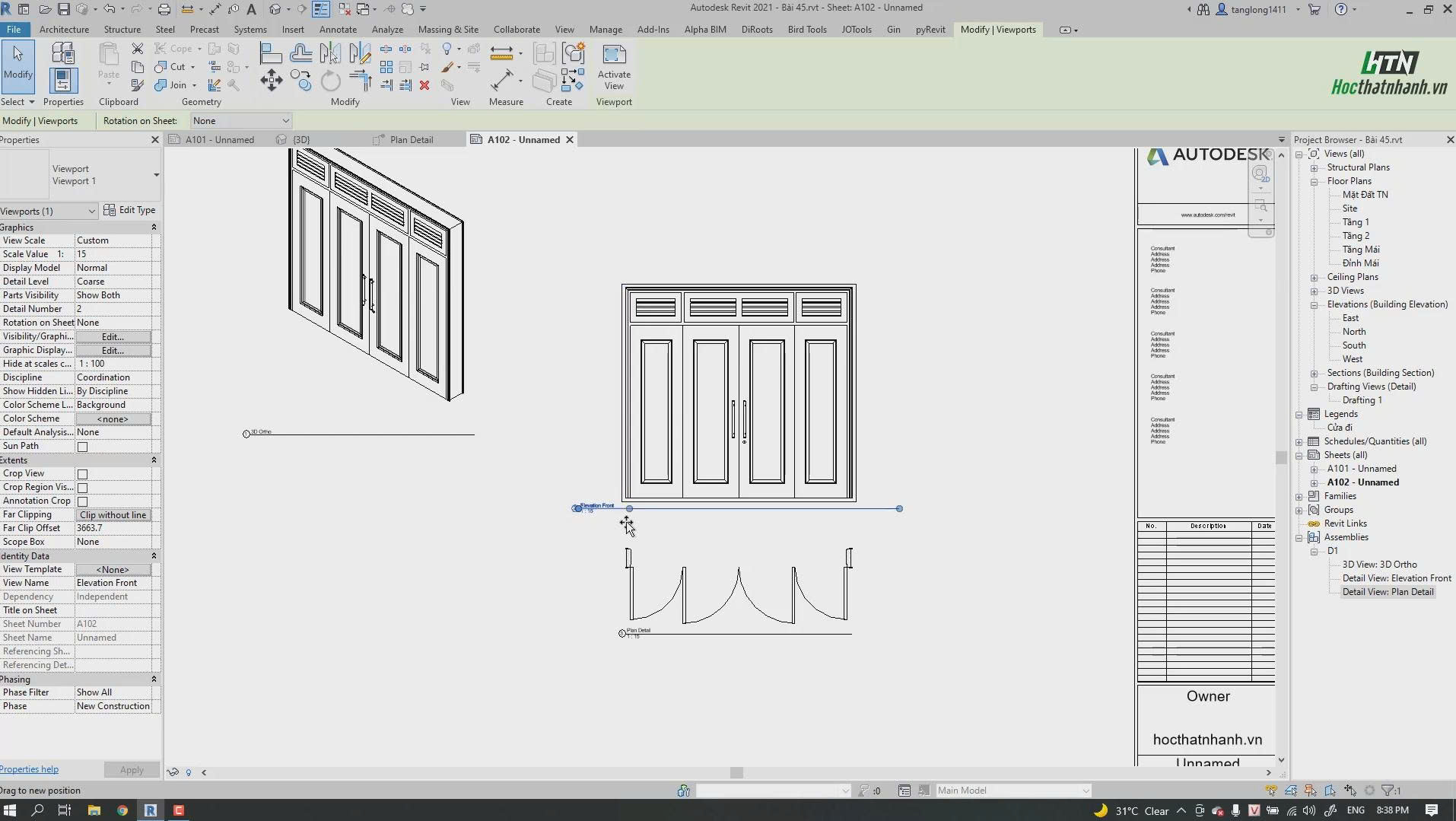Image resolution: width=1456 pixels, height=821 pixels.
Task: Open the Properties help link
Action: pyautogui.click(x=29, y=770)
